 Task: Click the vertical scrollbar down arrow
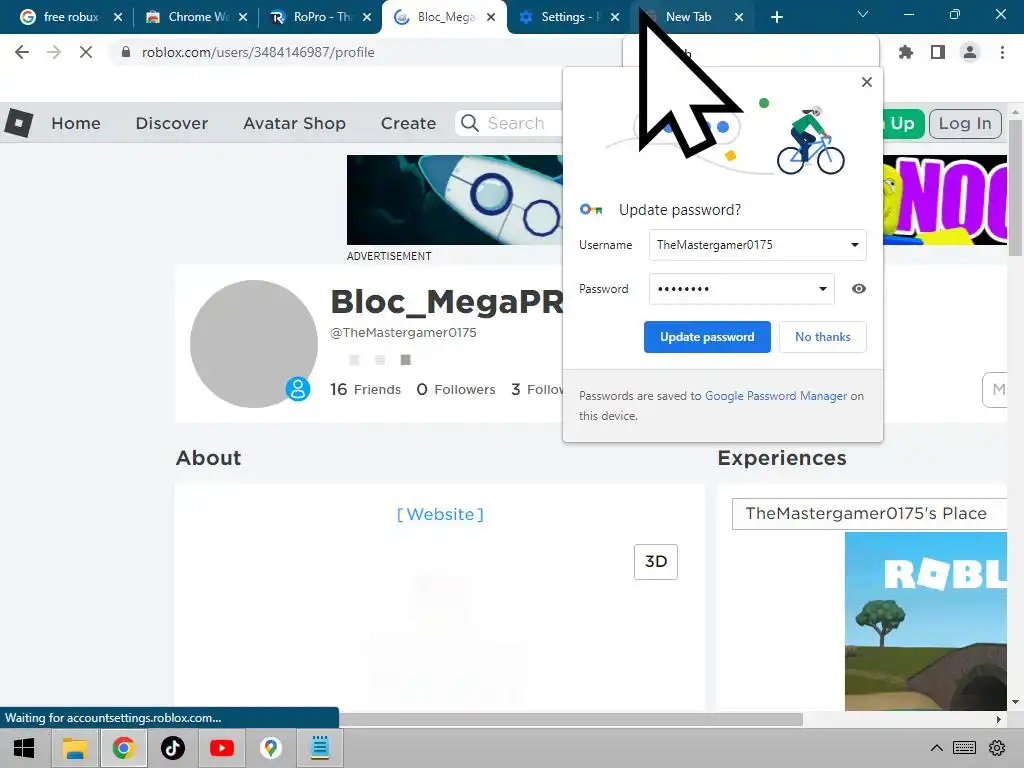[x=1016, y=702]
